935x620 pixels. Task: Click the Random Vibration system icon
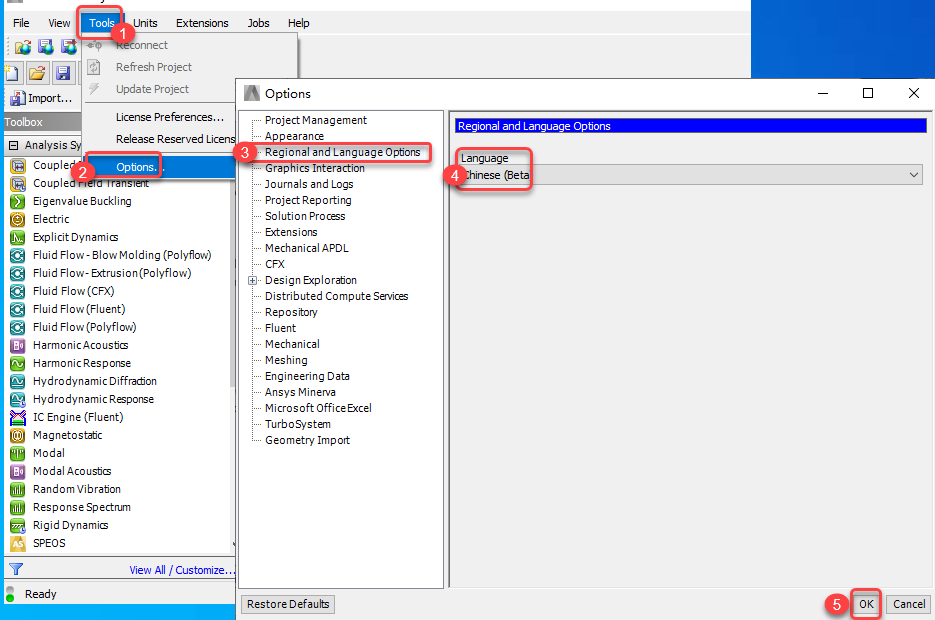point(18,489)
